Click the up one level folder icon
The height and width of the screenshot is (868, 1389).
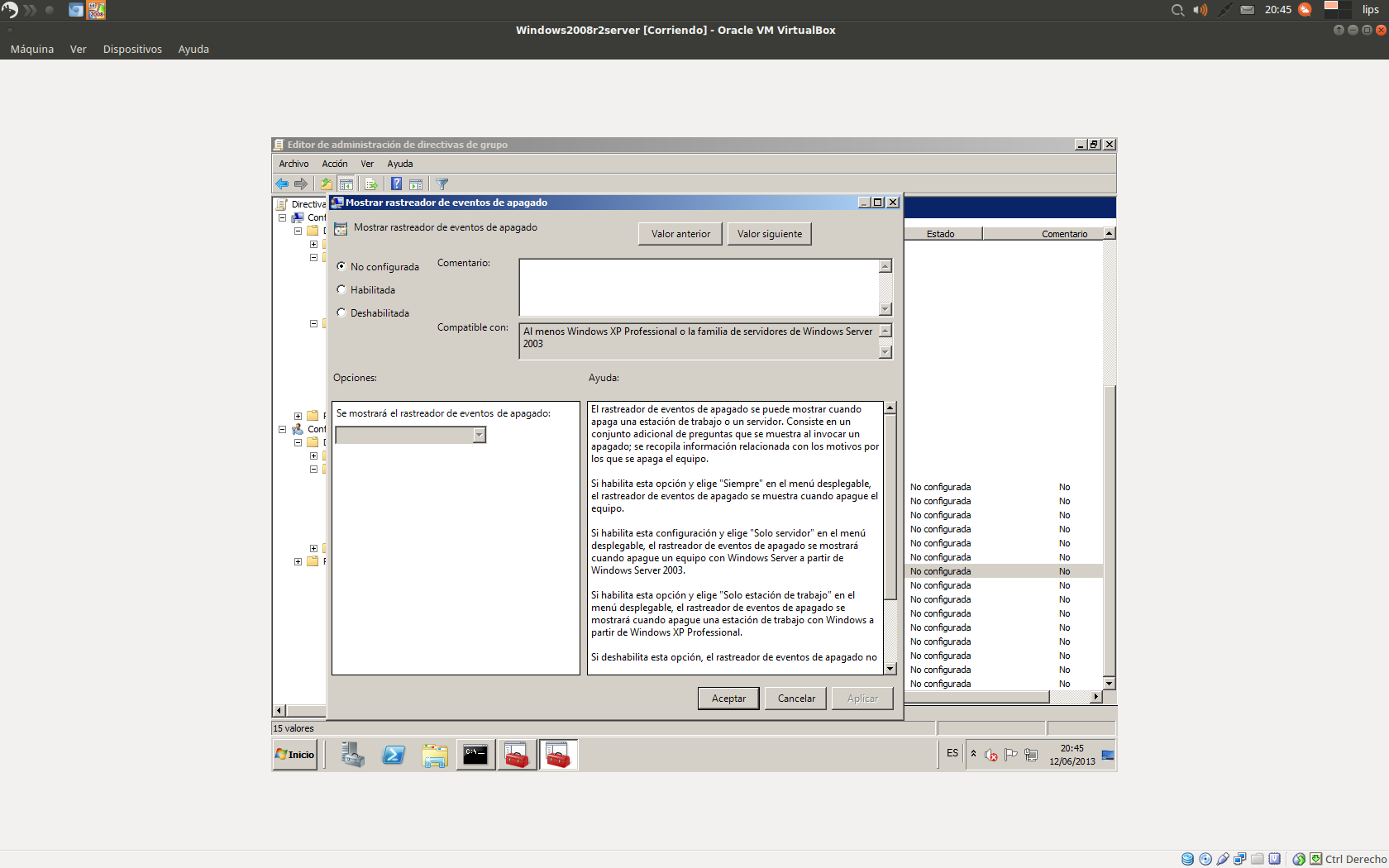[327, 184]
